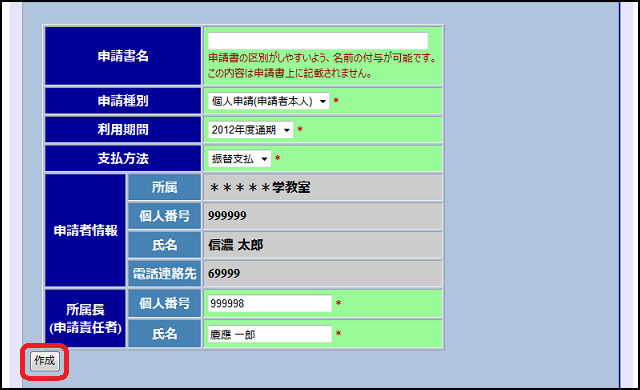Screen dimensions: 640x390
Task: Open the 支払方法 振替支払 dropdown
Action: (239, 159)
